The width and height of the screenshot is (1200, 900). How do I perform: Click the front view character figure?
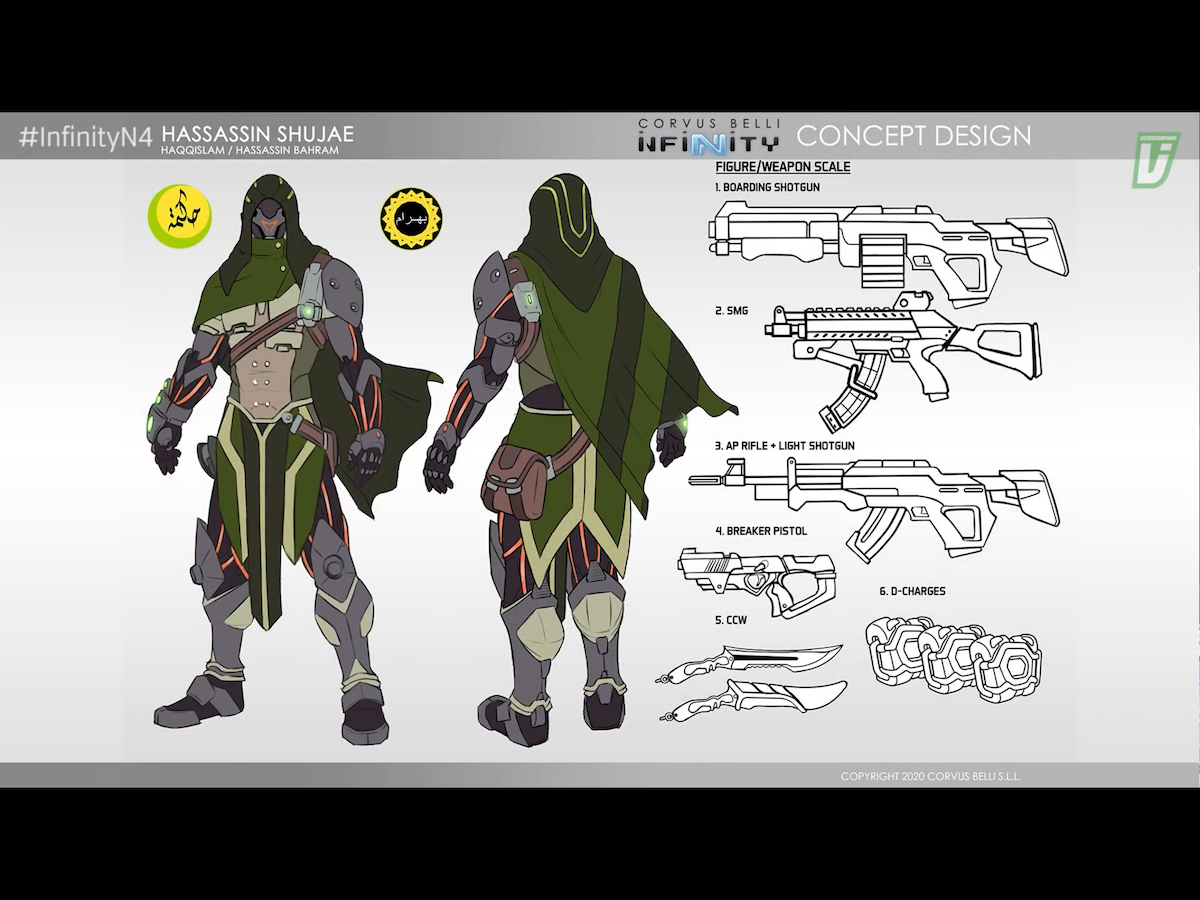(x=270, y=450)
